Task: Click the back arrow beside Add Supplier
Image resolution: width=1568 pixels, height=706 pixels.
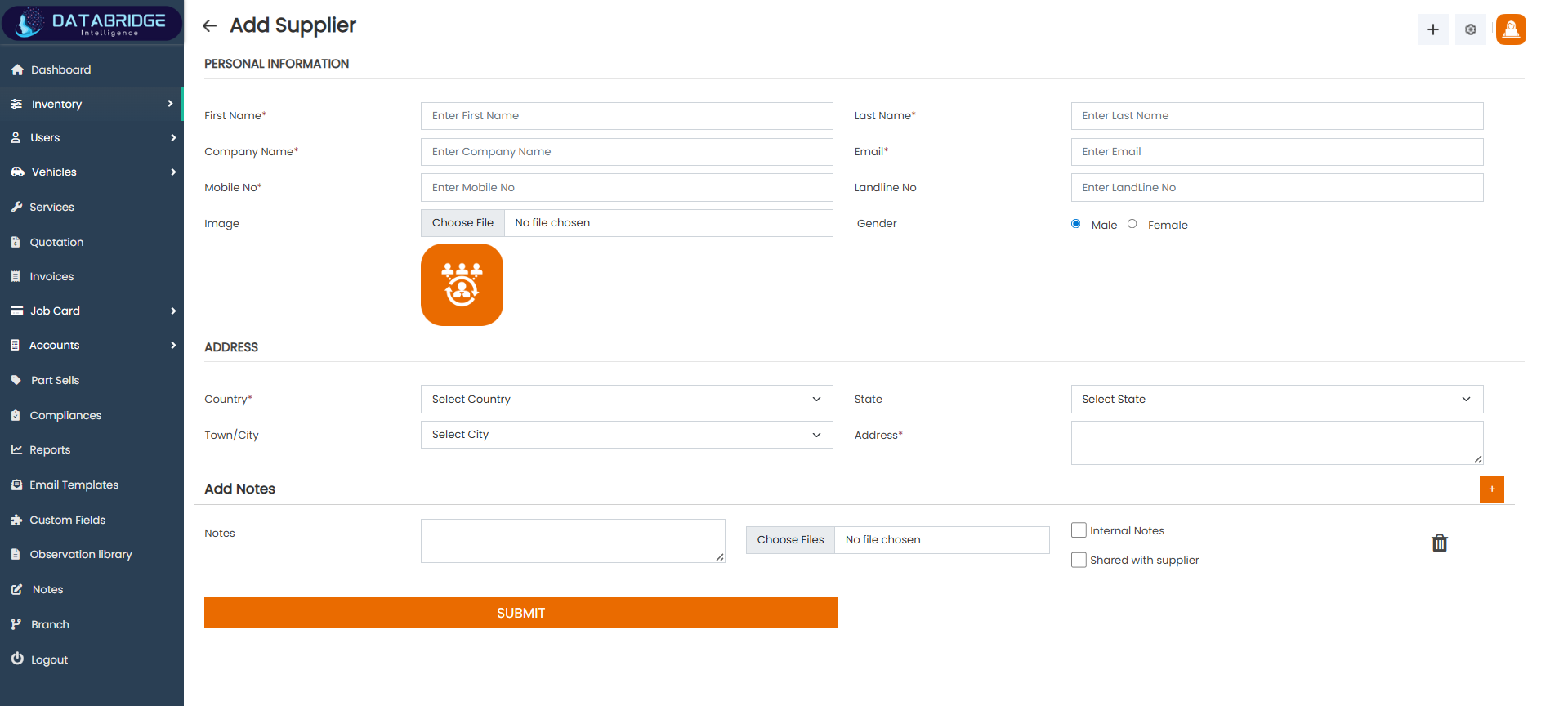Action: (209, 26)
